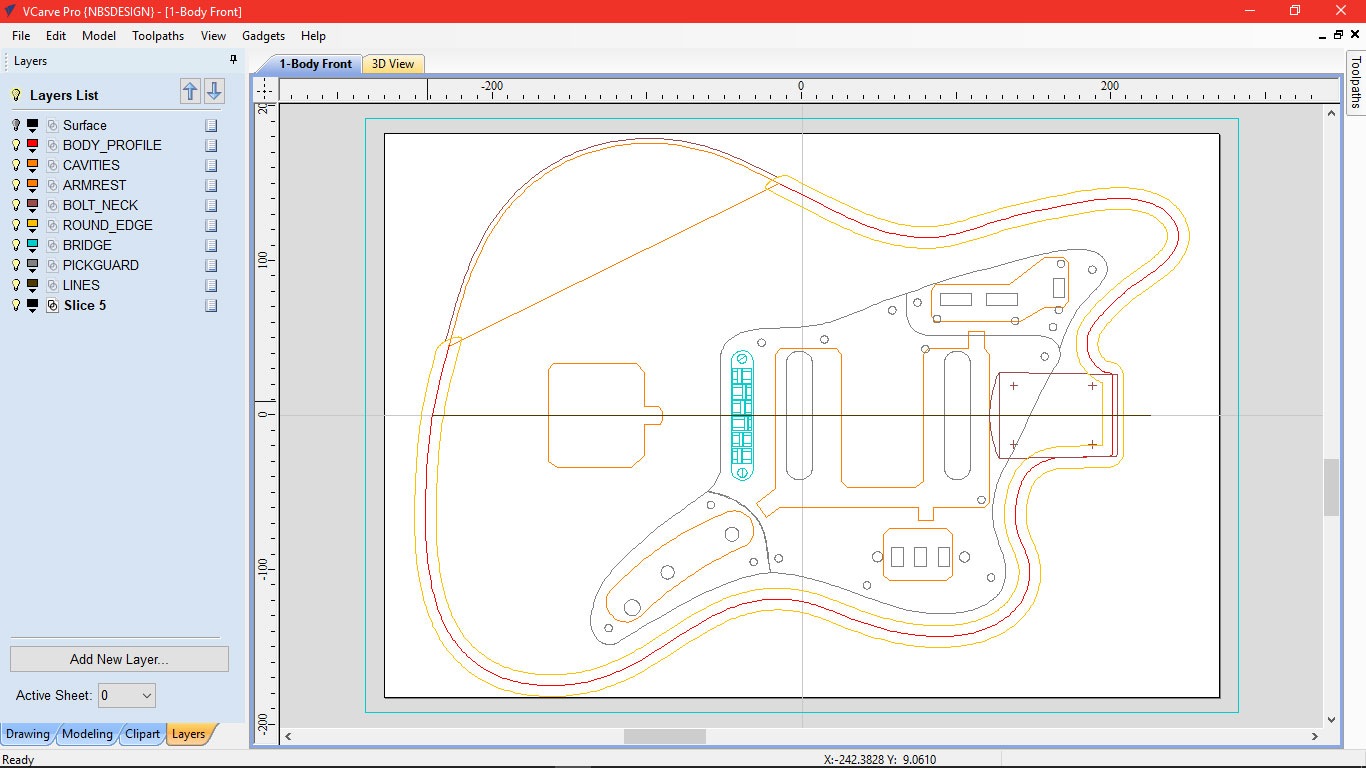
Task: Switch to the Drawing tab
Action: coord(28,734)
